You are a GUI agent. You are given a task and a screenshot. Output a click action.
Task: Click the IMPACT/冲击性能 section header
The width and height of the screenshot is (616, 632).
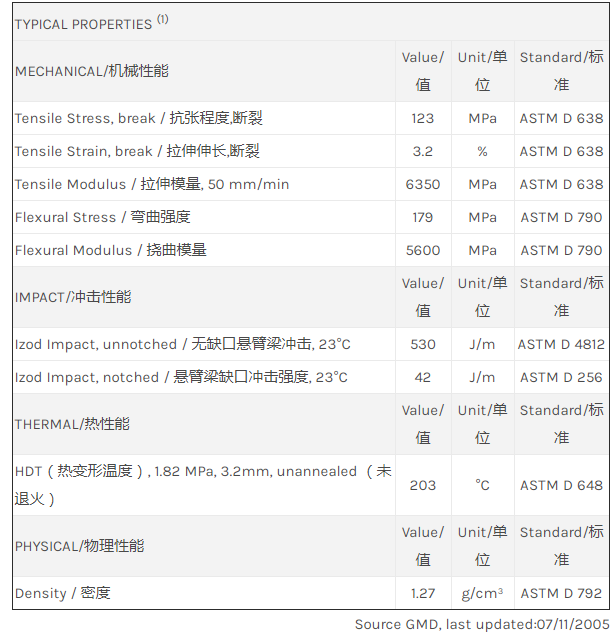[72, 297]
